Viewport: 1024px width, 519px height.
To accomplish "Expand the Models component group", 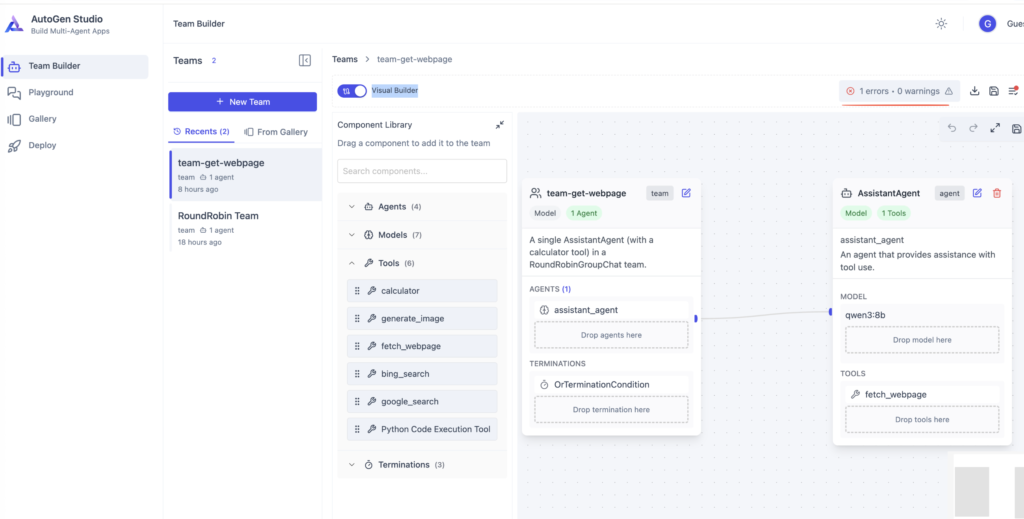I will pyautogui.click(x=422, y=235).
